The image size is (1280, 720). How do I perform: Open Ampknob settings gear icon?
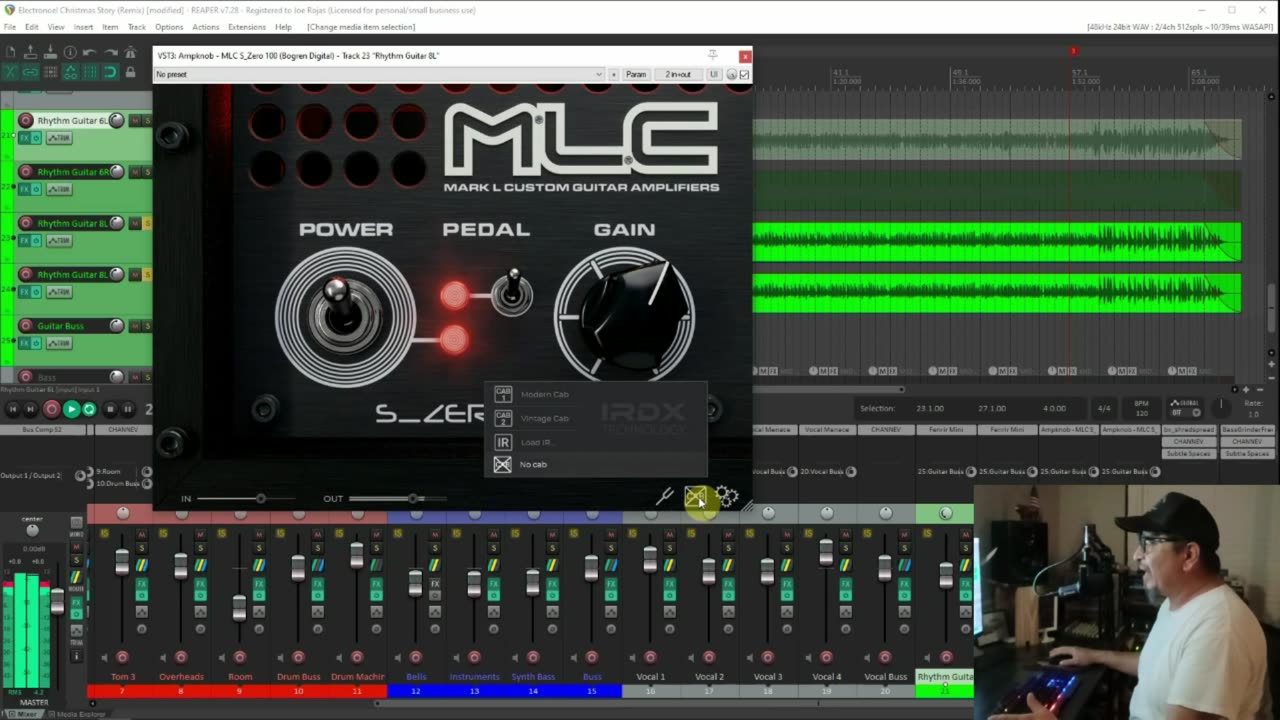[727, 496]
